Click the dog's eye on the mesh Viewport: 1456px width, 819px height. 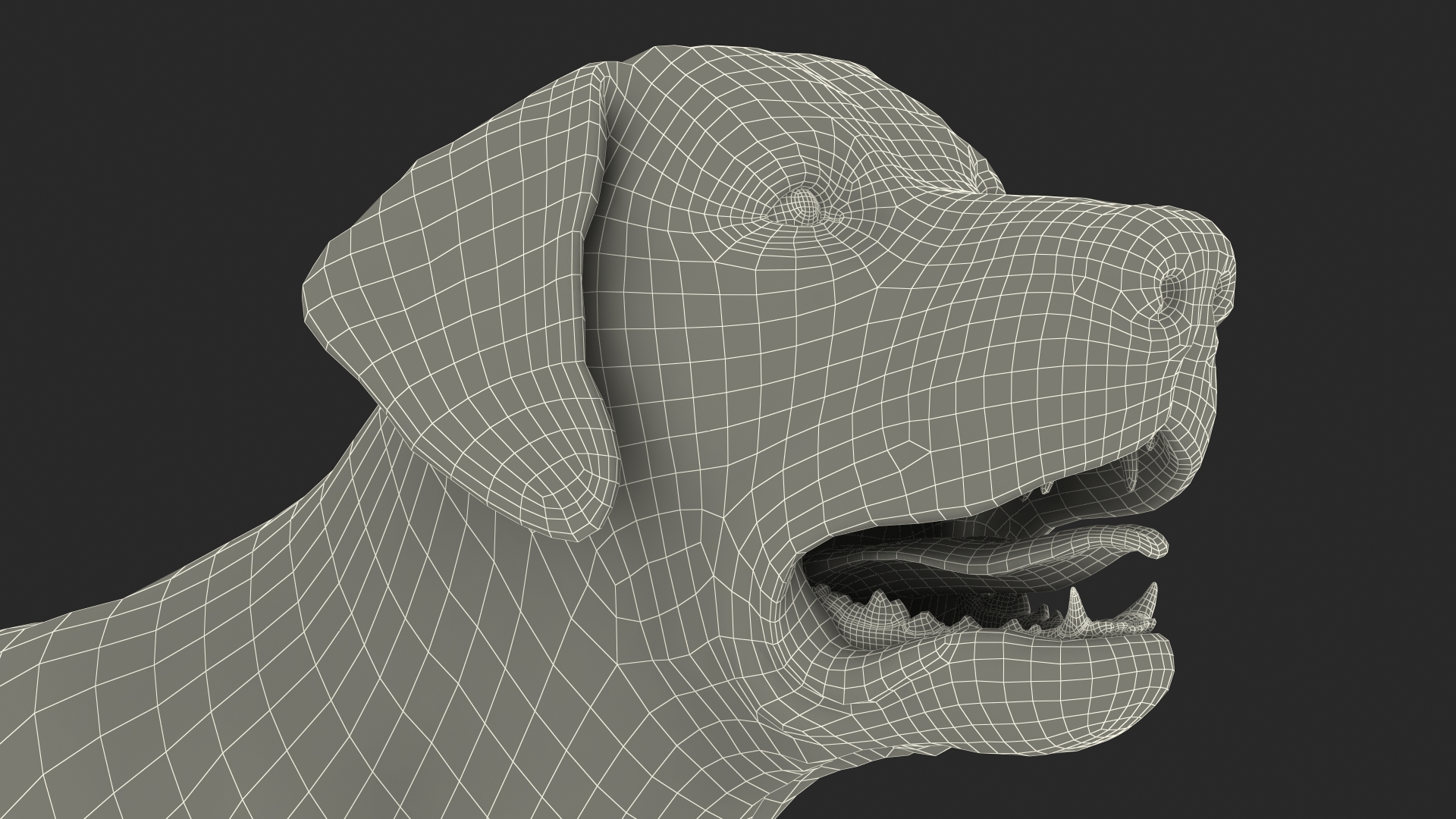802,204
